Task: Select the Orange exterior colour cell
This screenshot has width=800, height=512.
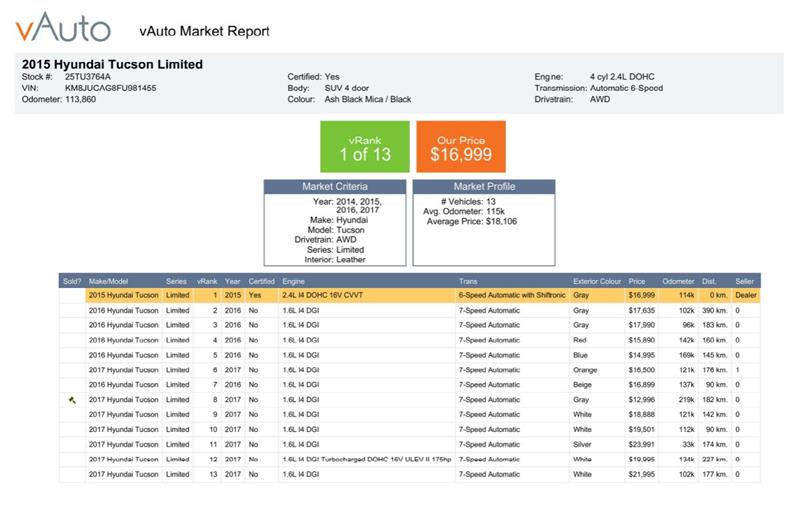Action: pos(585,370)
